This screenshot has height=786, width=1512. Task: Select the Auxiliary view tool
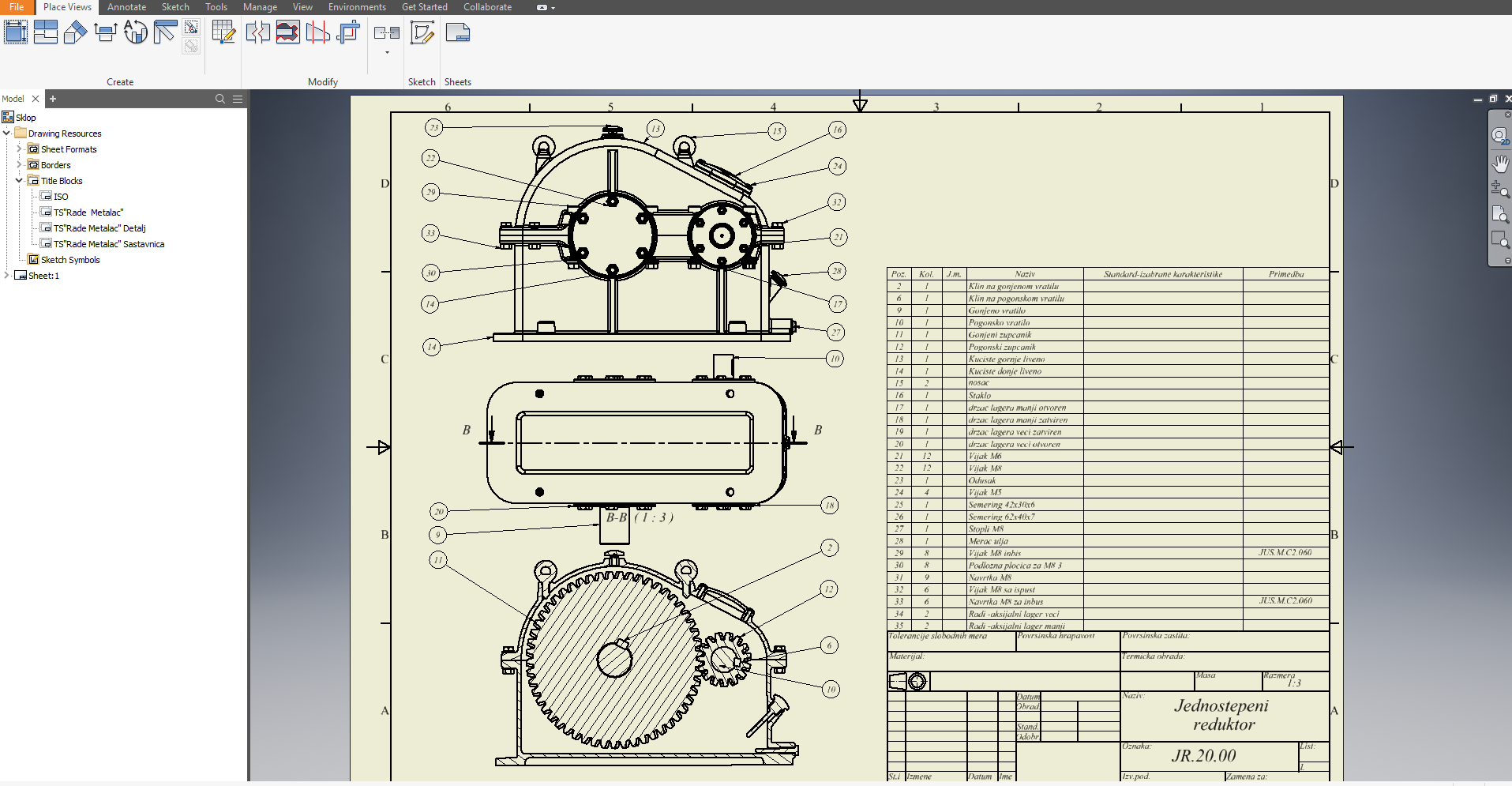75,32
